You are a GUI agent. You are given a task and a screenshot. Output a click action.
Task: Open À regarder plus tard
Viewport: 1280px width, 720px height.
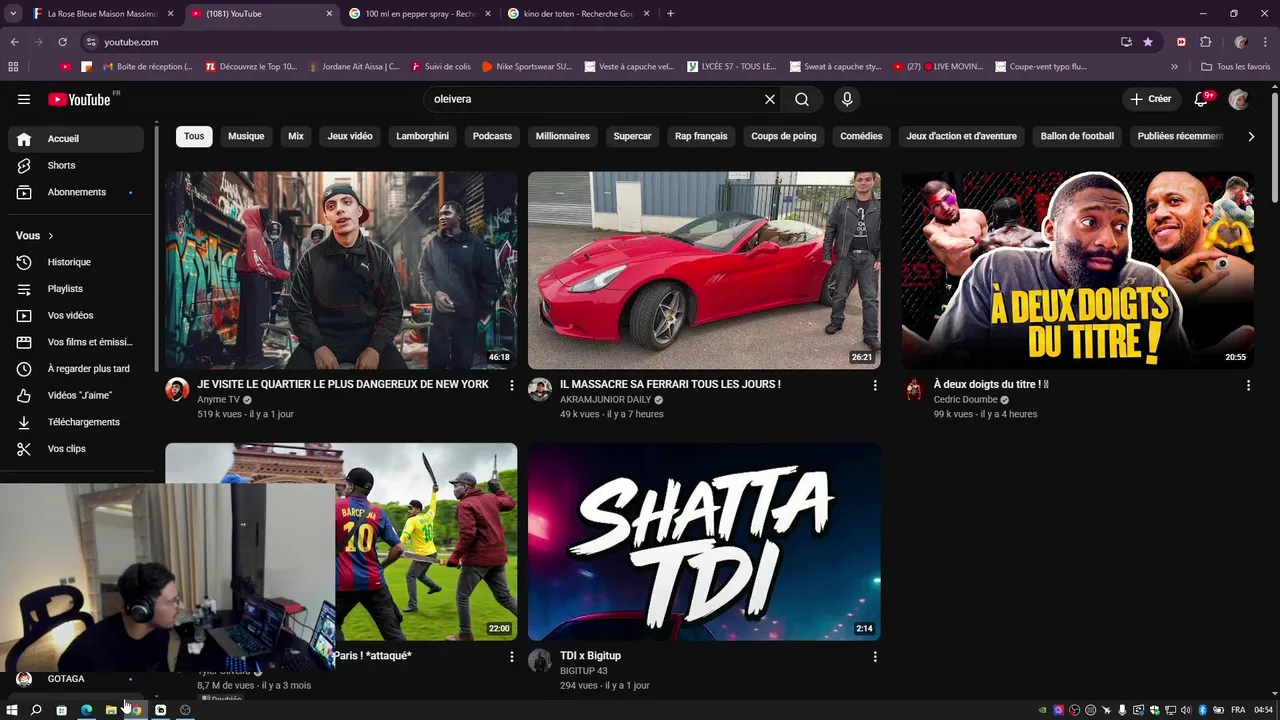[76, 369]
